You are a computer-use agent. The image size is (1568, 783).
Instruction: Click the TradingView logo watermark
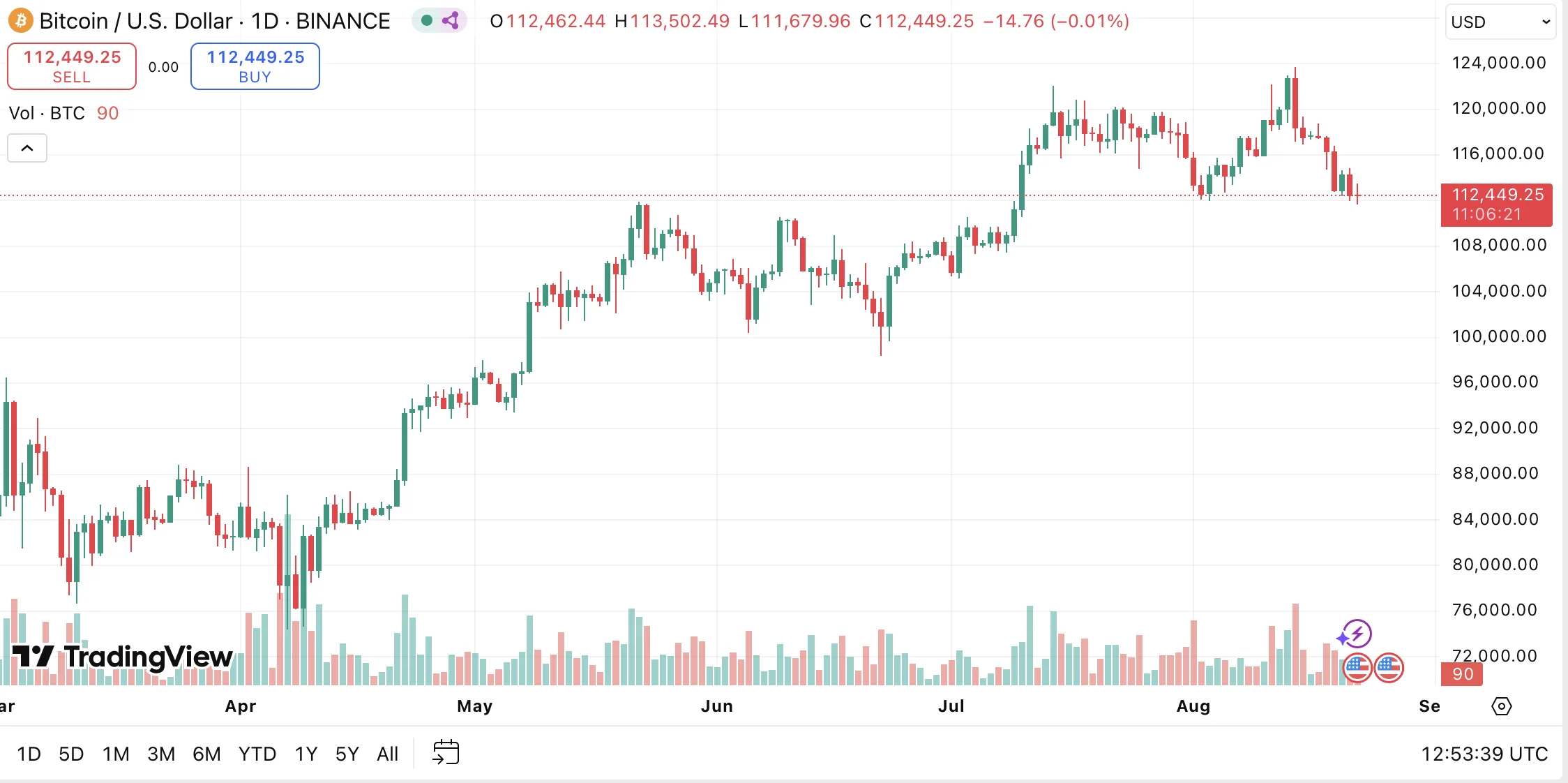click(122, 657)
